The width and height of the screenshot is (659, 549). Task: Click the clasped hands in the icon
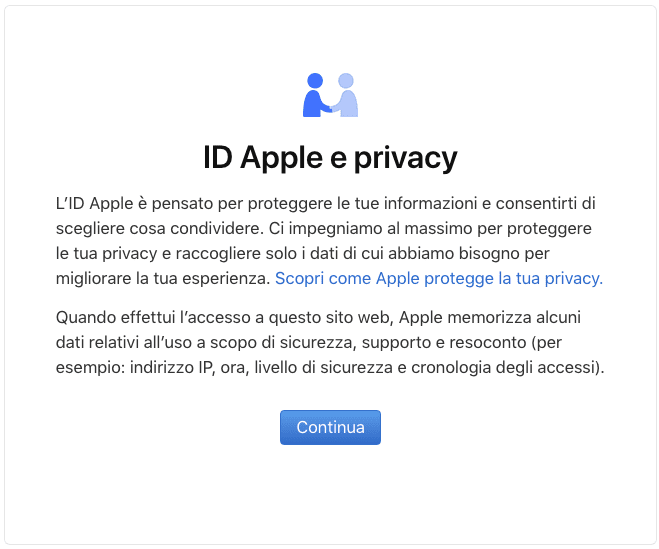pos(331,108)
